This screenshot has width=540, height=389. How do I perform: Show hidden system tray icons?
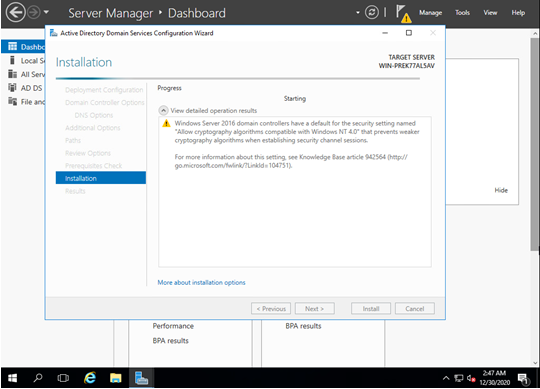pyautogui.click(x=446, y=378)
